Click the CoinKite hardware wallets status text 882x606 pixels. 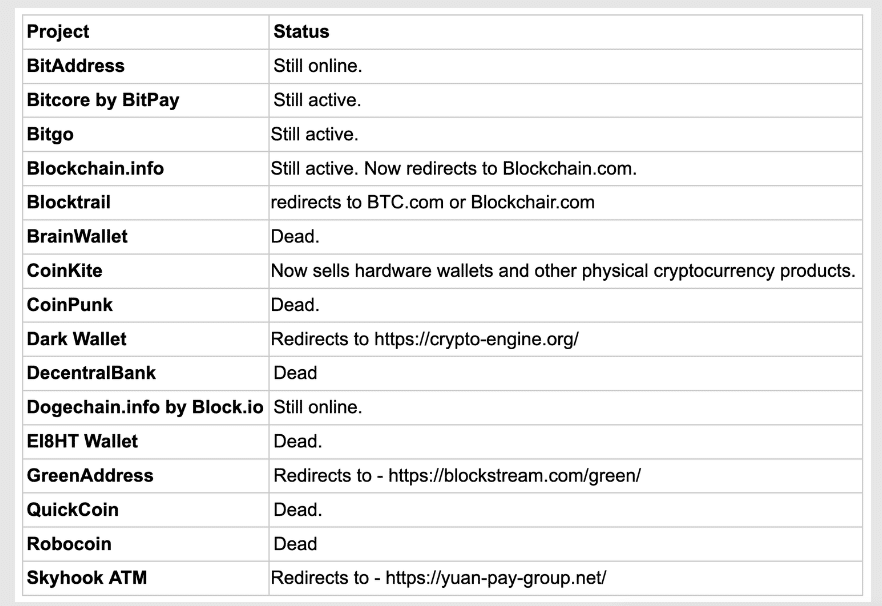[563, 271]
